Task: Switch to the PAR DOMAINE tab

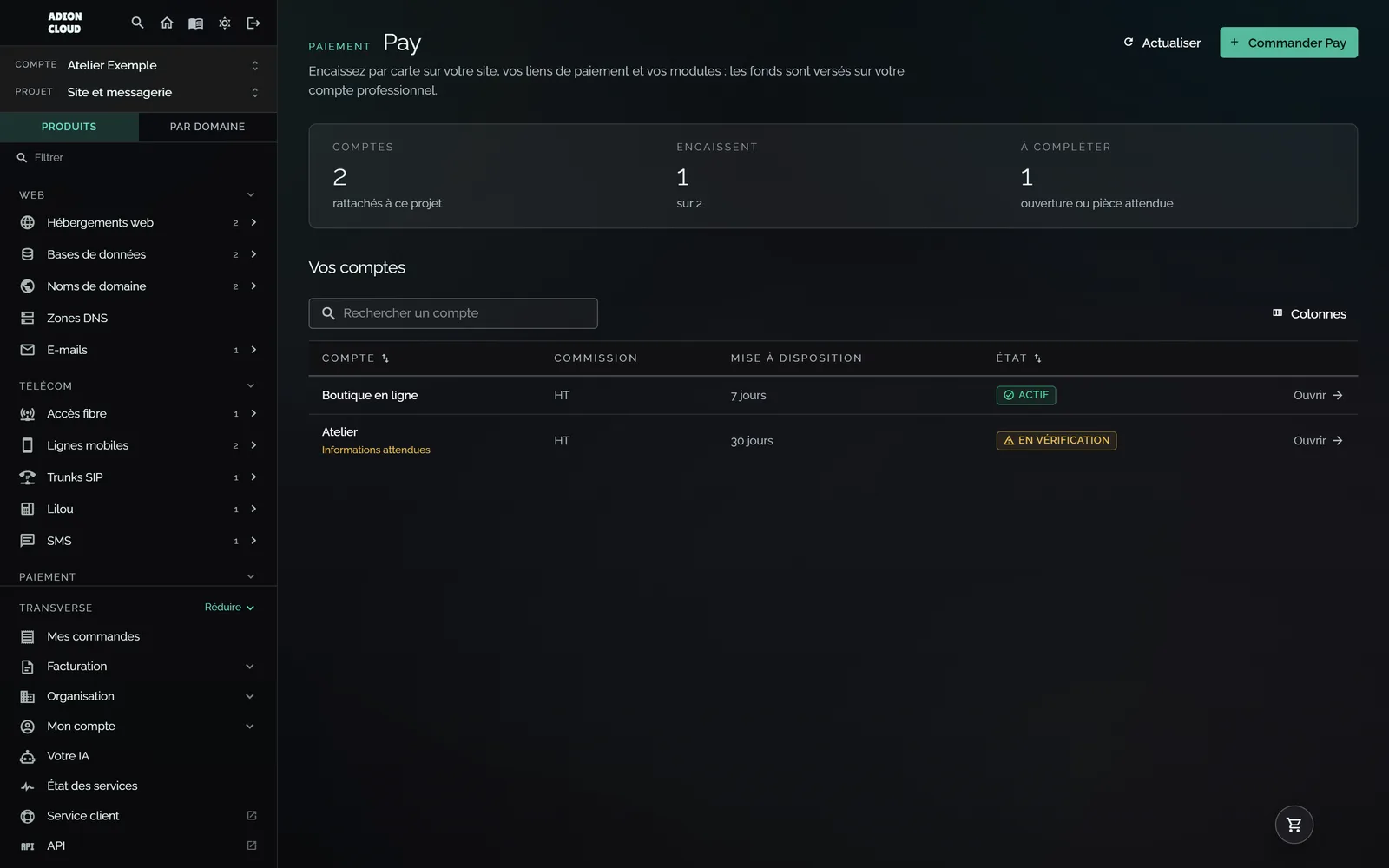Action: pos(207,127)
